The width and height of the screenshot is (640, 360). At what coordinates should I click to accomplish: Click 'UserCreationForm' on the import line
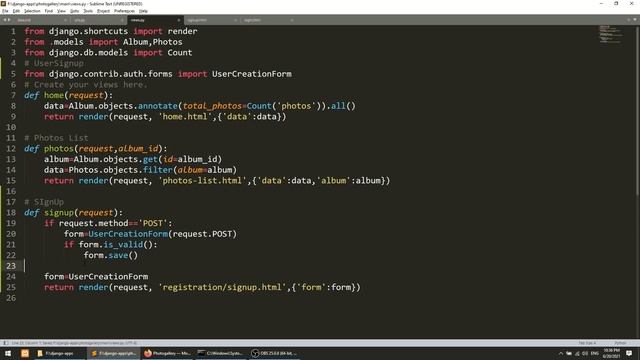point(251,74)
